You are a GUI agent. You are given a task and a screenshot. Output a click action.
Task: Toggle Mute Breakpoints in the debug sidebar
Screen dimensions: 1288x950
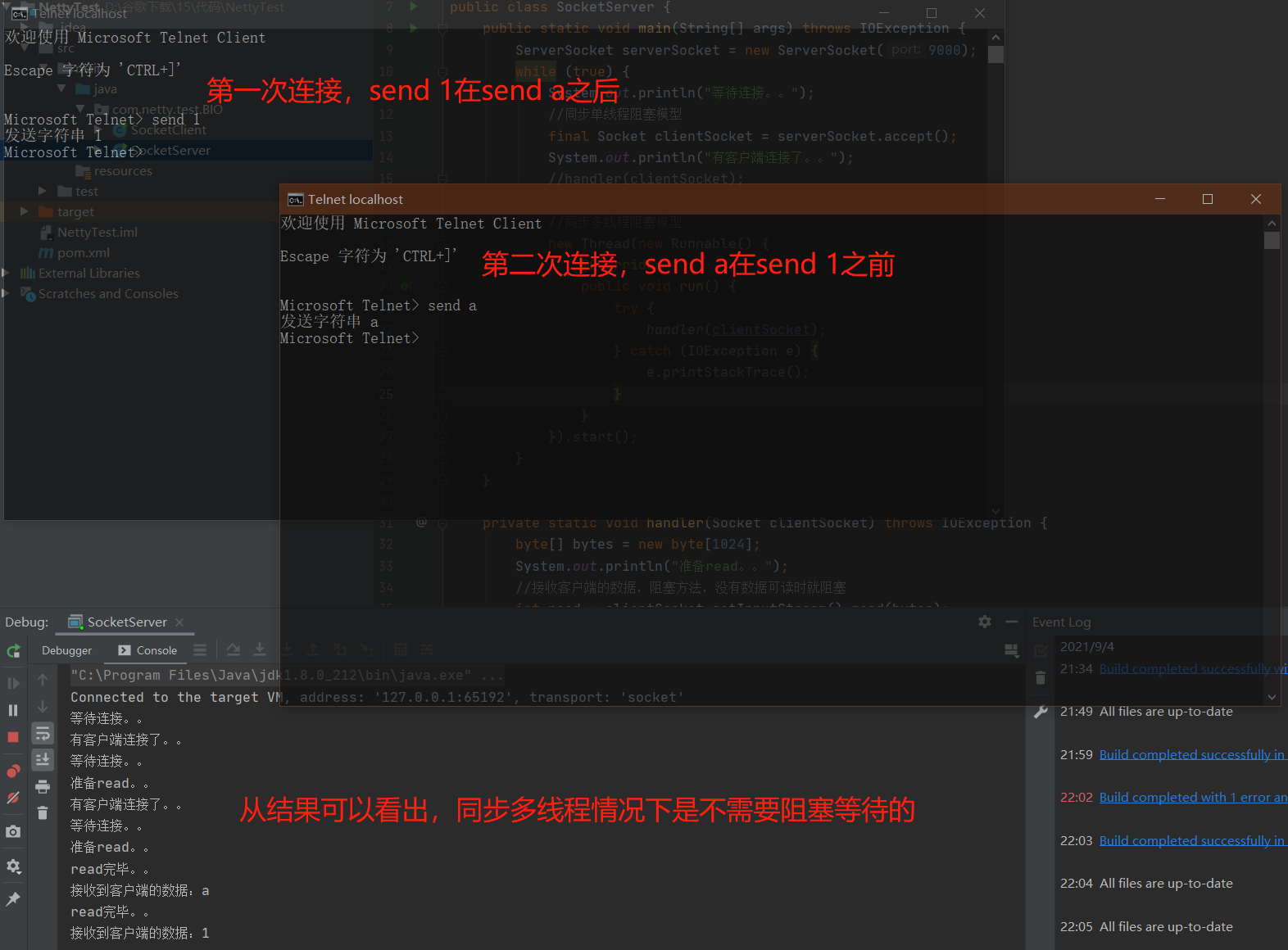13,798
